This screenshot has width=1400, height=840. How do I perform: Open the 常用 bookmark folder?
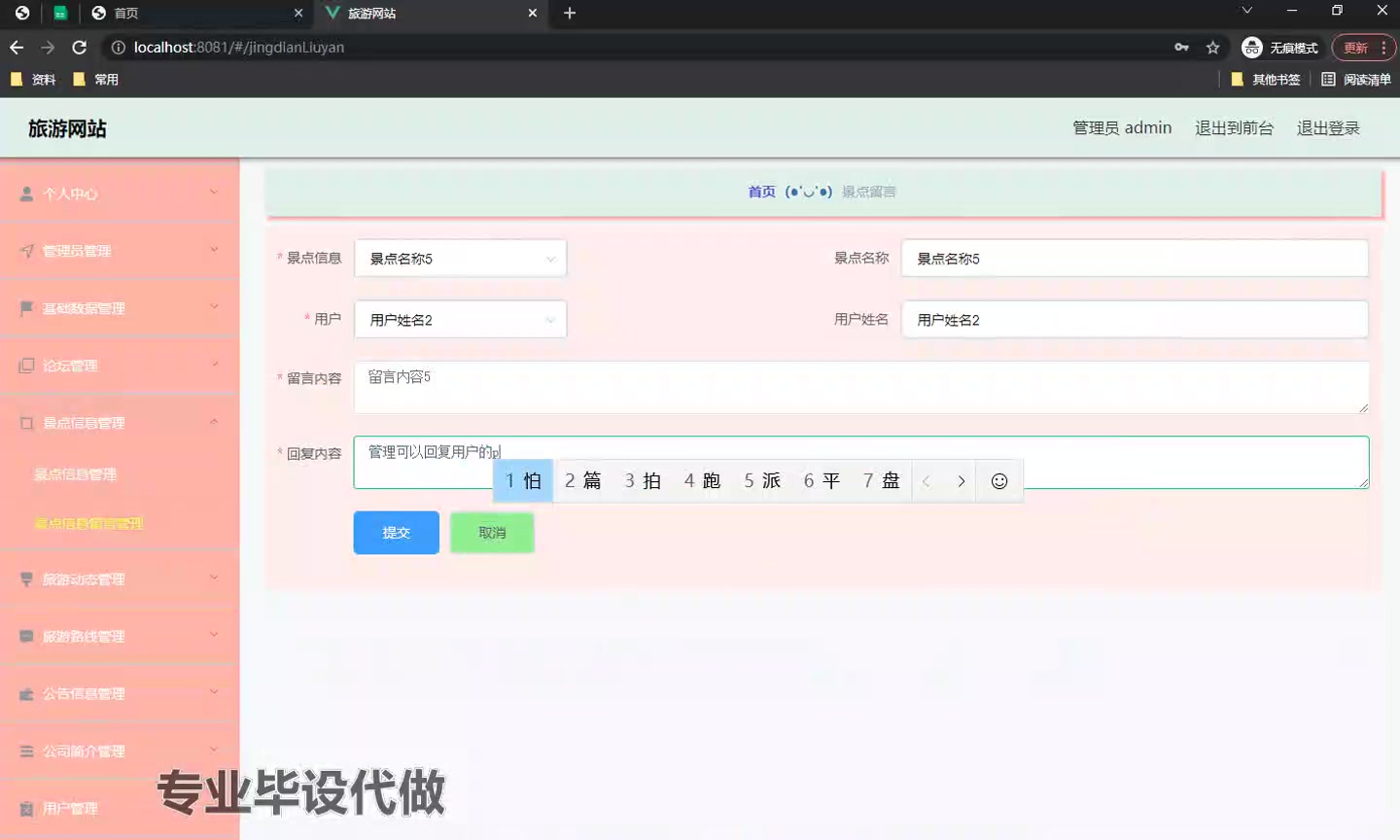click(95, 79)
